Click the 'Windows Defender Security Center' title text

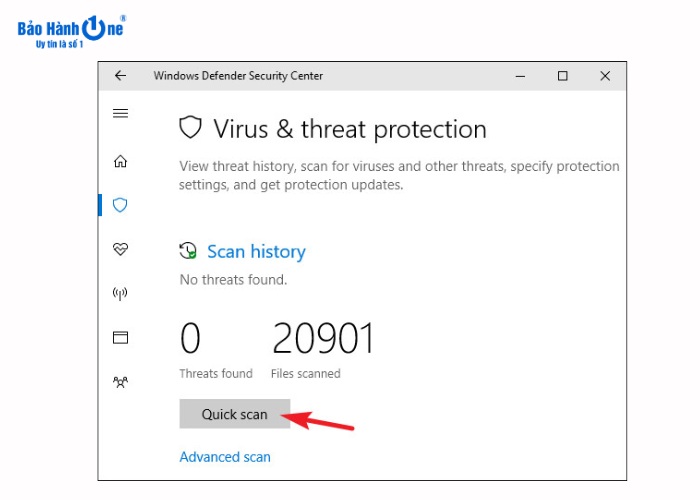238,75
